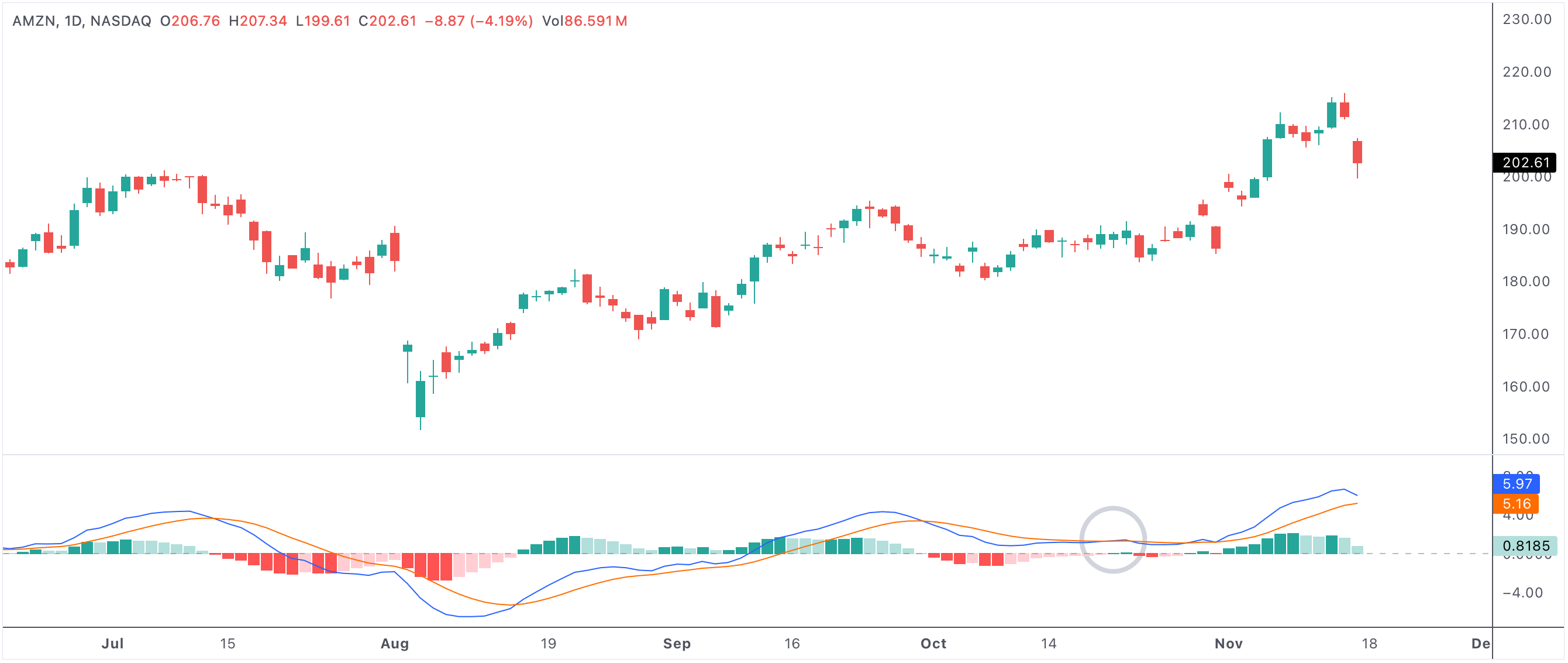1568x663 pixels.
Task: Click the change value −8.87 (−4.19%)
Action: click(x=478, y=21)
